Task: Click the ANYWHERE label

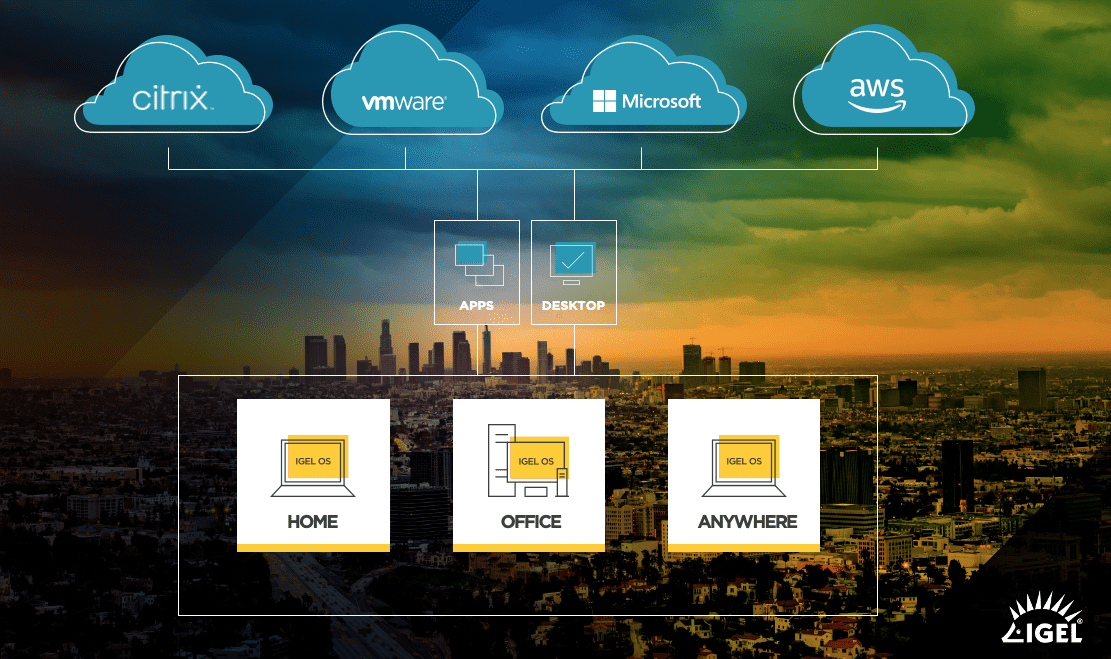Action: coord(747,522)
